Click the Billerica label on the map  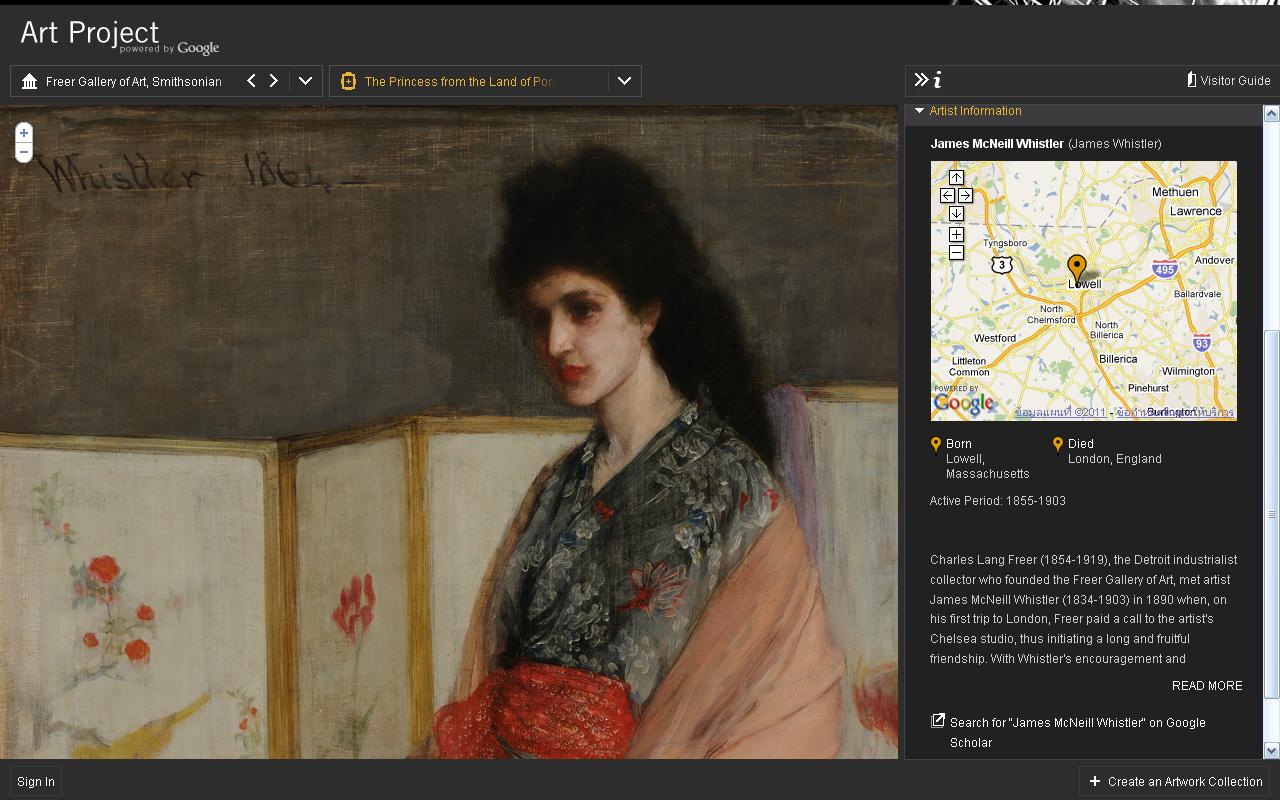pos(1118,359)
